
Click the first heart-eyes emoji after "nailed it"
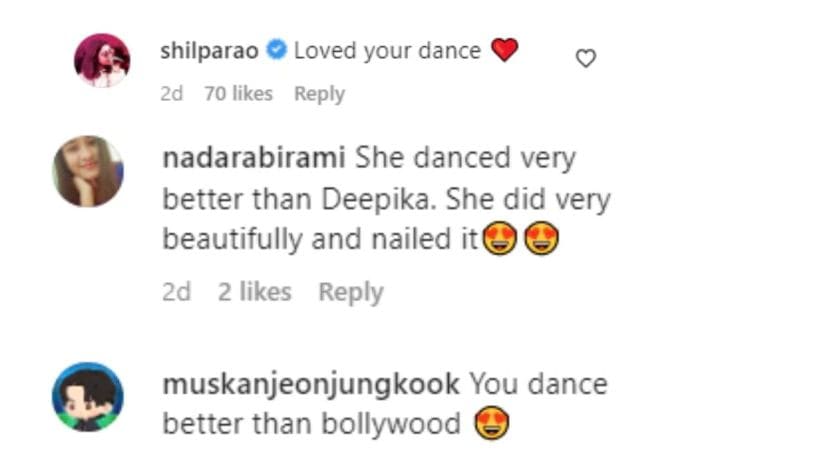click(498, 240)
